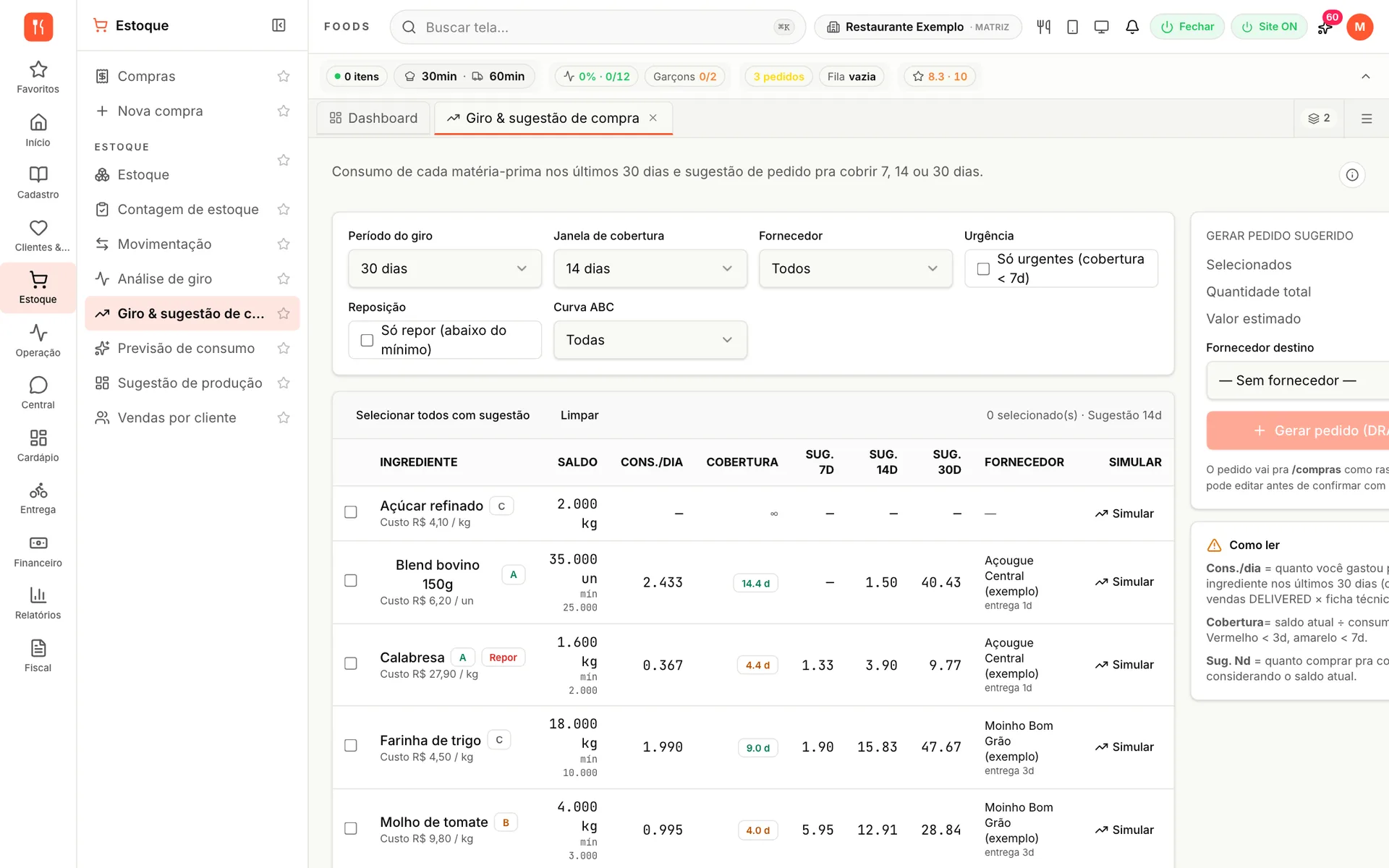Click the info icon beside the description
The image size is (1389, 868).
1351,175
